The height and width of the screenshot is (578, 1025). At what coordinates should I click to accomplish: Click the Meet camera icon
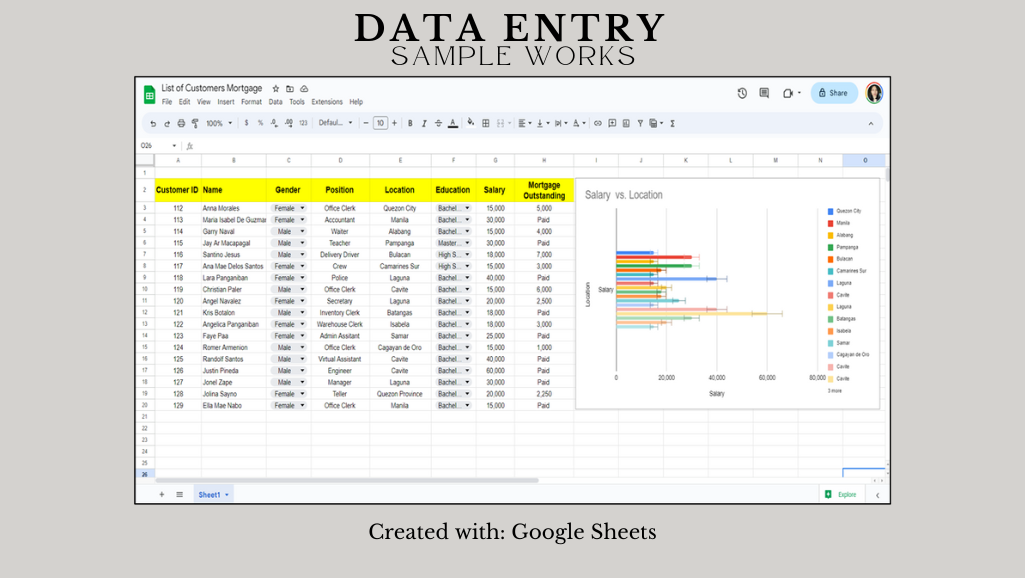point(788,94)
